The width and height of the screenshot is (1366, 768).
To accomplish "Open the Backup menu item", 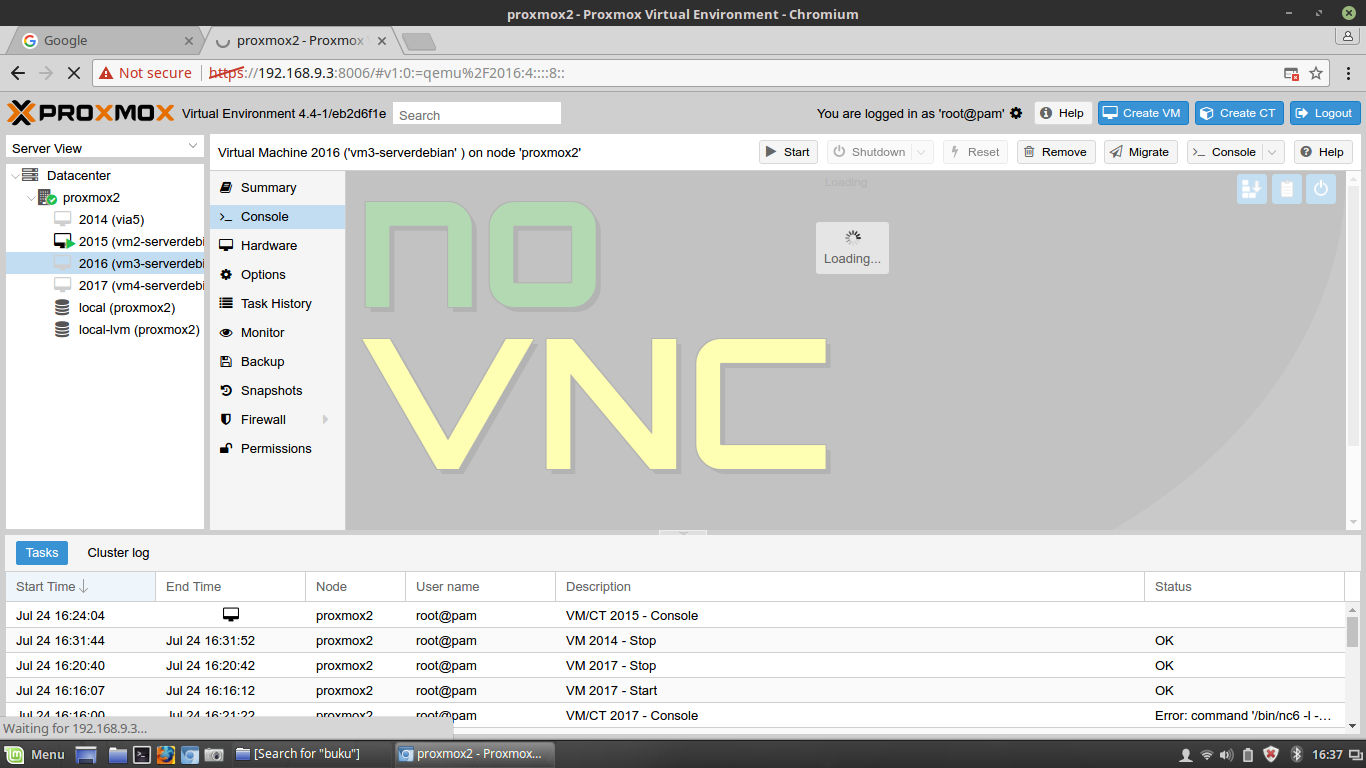I will pyautogui.click(x=277, y=362).
